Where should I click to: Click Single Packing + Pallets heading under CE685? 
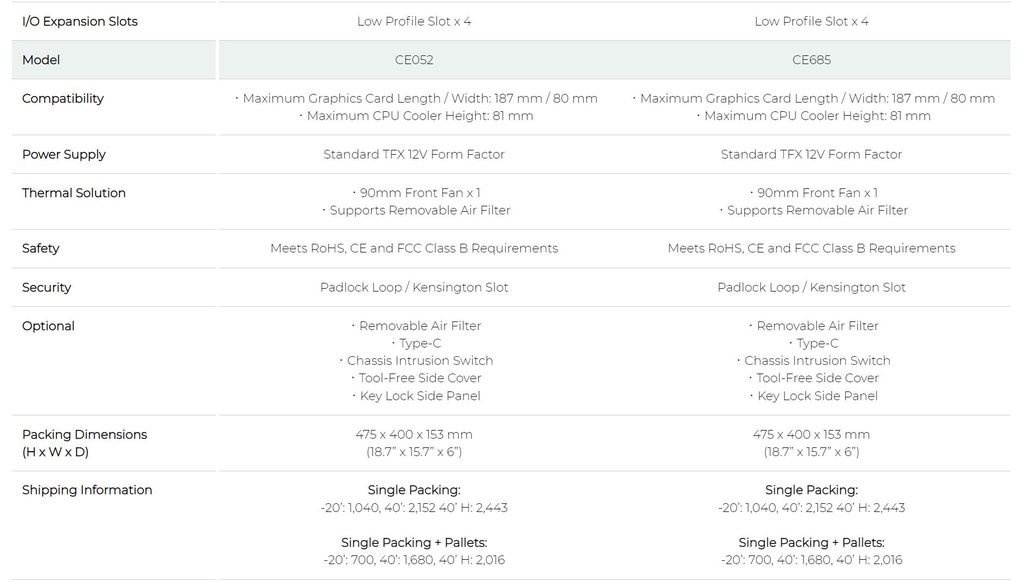[x=811, y=543]
